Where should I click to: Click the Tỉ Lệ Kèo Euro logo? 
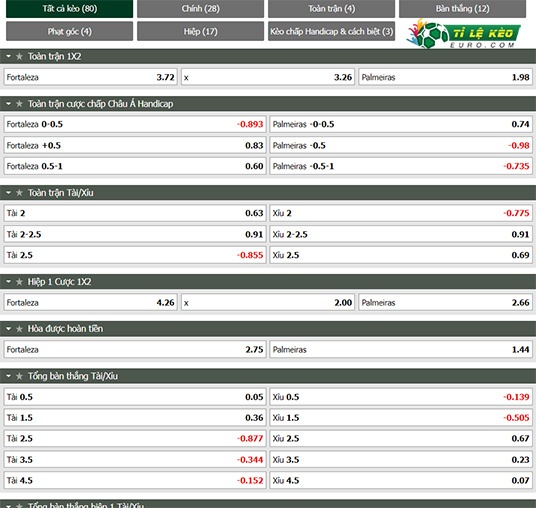[x=463, y=34]
